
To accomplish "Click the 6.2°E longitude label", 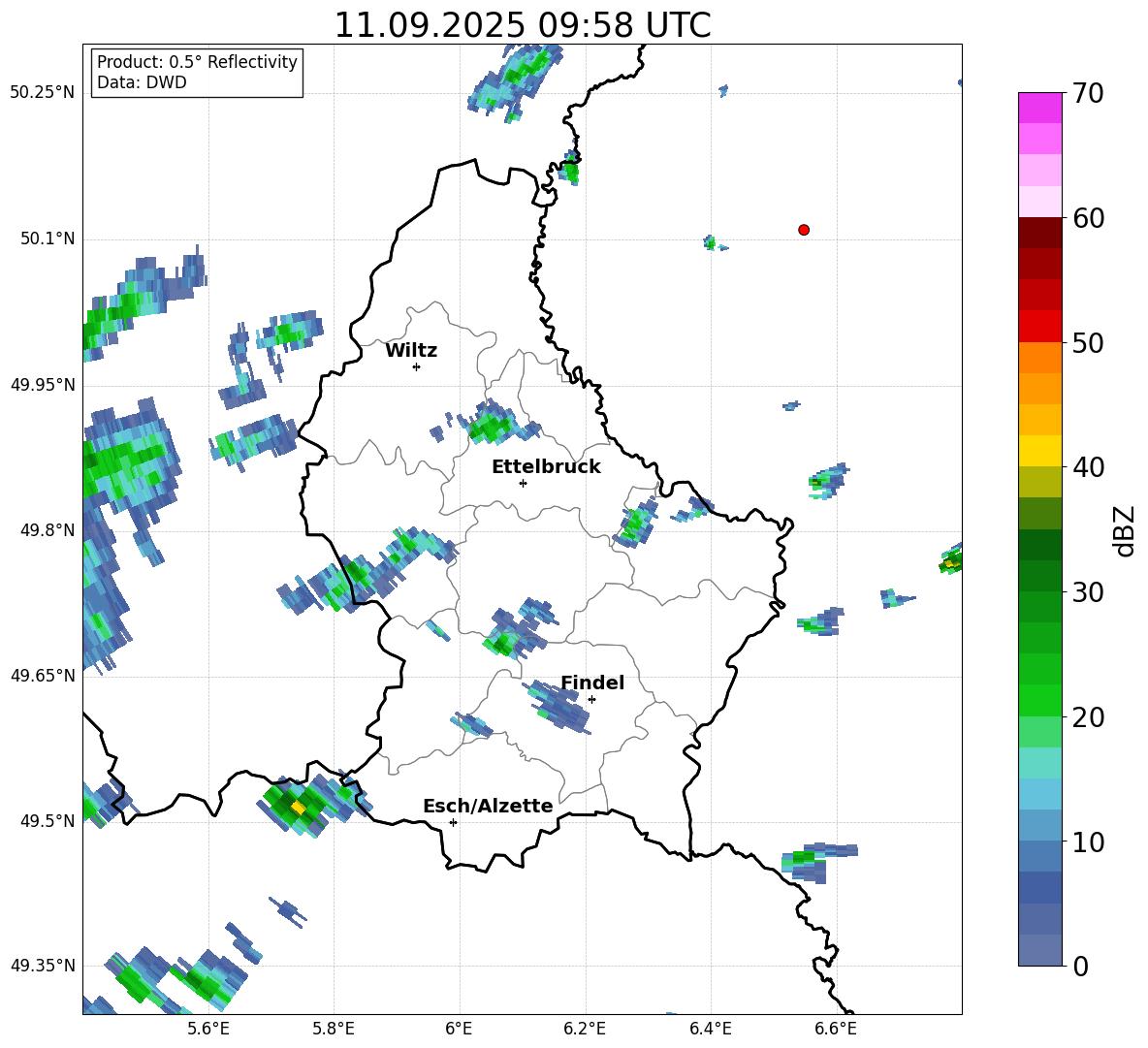I will point(585,1029).
